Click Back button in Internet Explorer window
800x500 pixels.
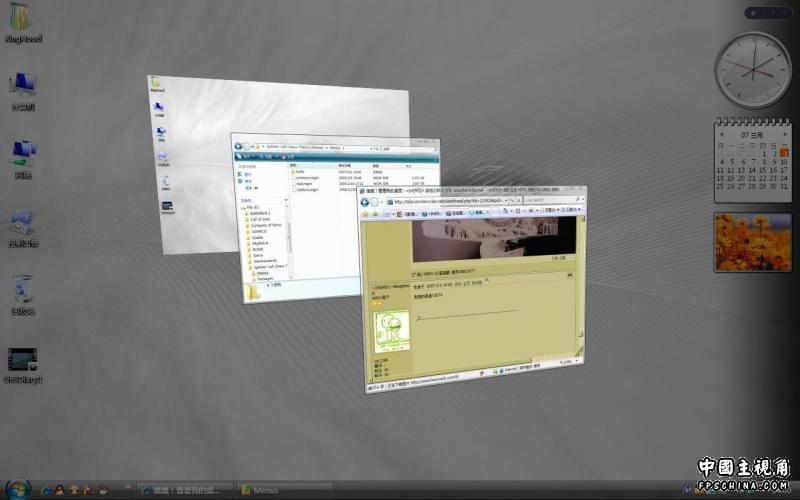[365, 203]
